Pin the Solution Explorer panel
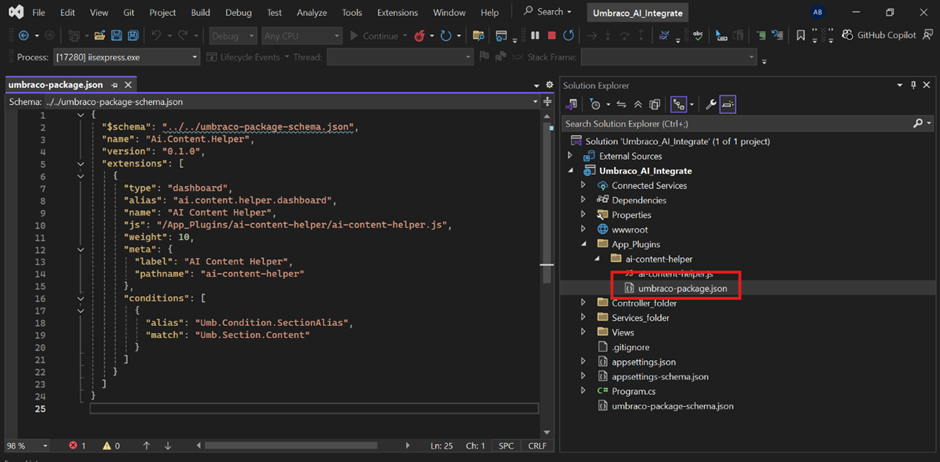 coord(914,86)
